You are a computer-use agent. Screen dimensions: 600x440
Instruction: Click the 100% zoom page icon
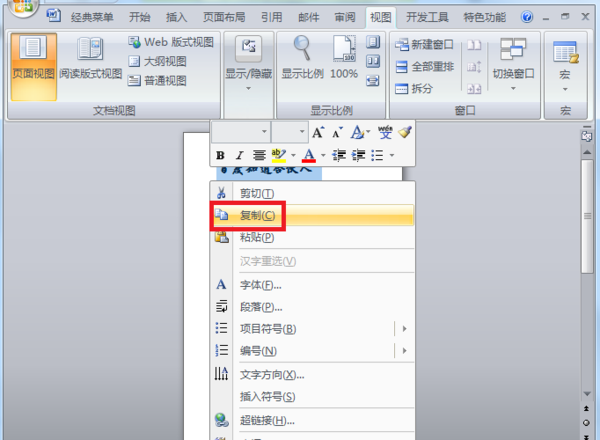(344, 49)
